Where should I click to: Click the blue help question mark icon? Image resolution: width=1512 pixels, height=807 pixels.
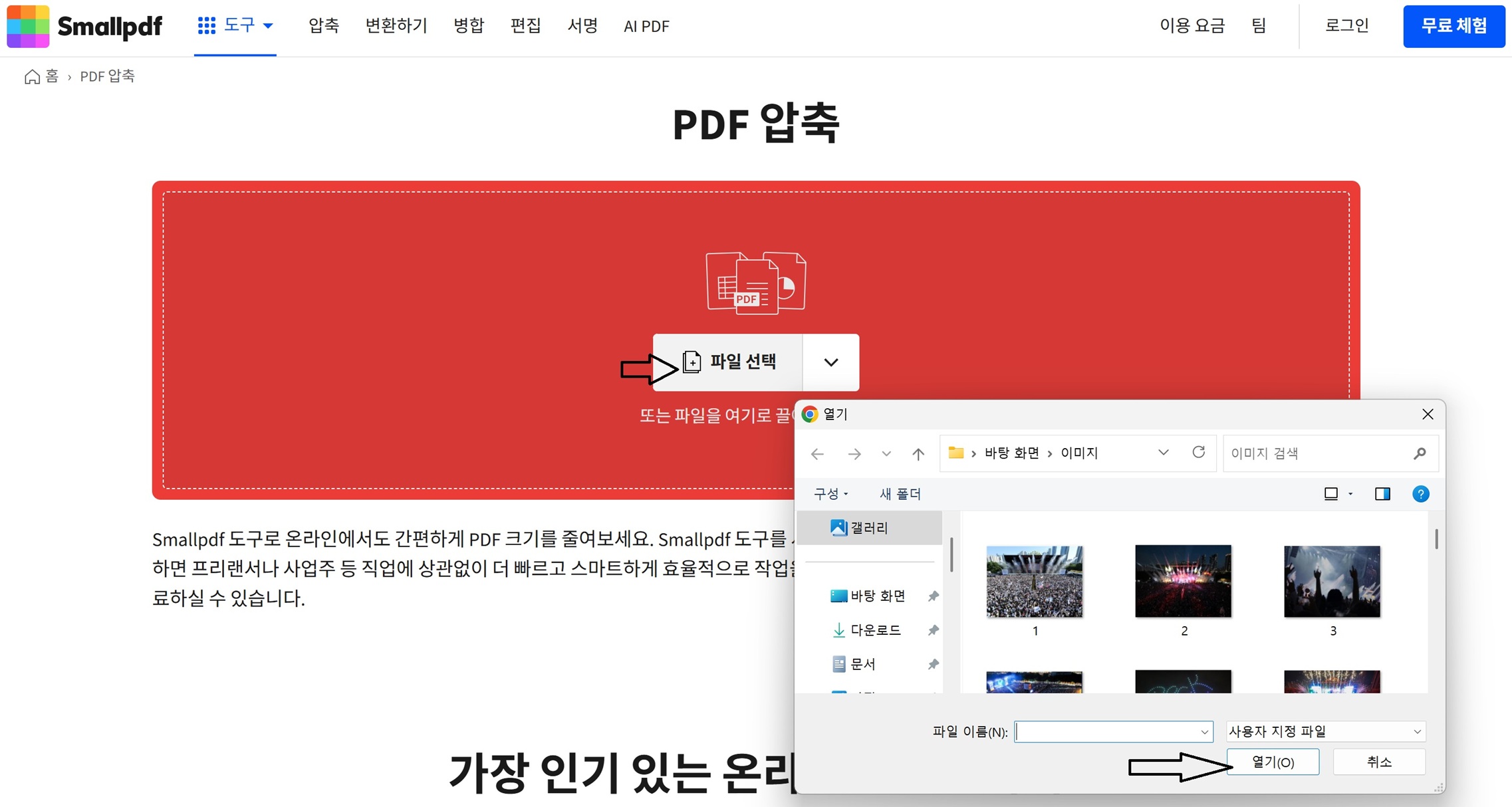click(x=1420, y=494)
